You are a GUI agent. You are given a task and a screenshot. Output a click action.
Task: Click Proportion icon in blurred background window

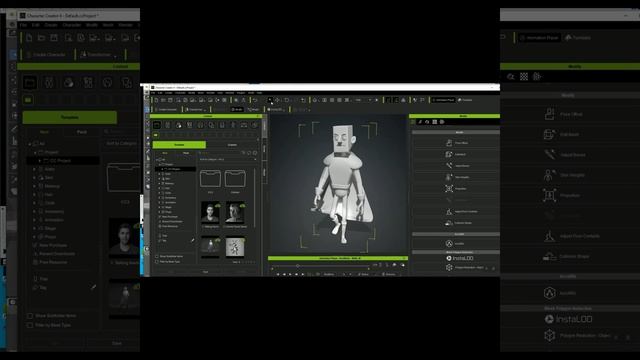tap(549, 195)
